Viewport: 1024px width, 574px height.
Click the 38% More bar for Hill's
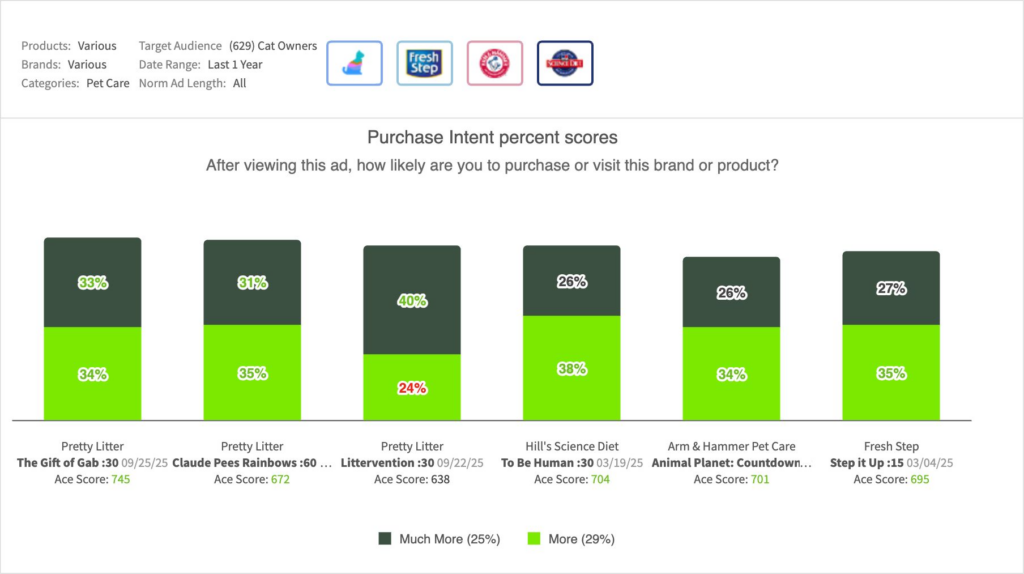(572, 368)
